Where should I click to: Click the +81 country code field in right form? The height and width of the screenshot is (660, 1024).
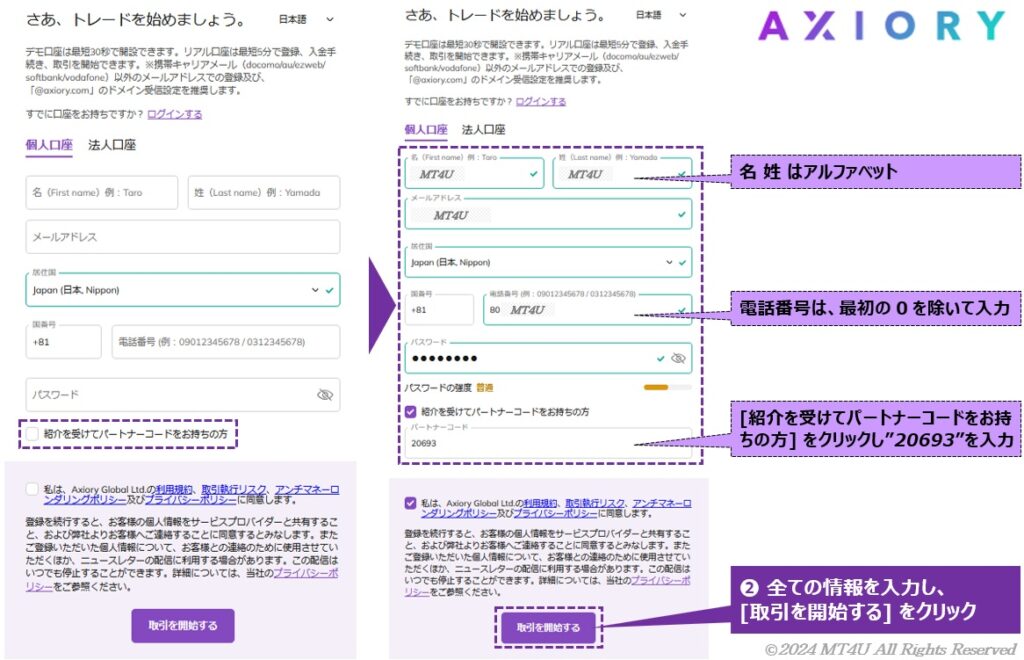(439, 309)
